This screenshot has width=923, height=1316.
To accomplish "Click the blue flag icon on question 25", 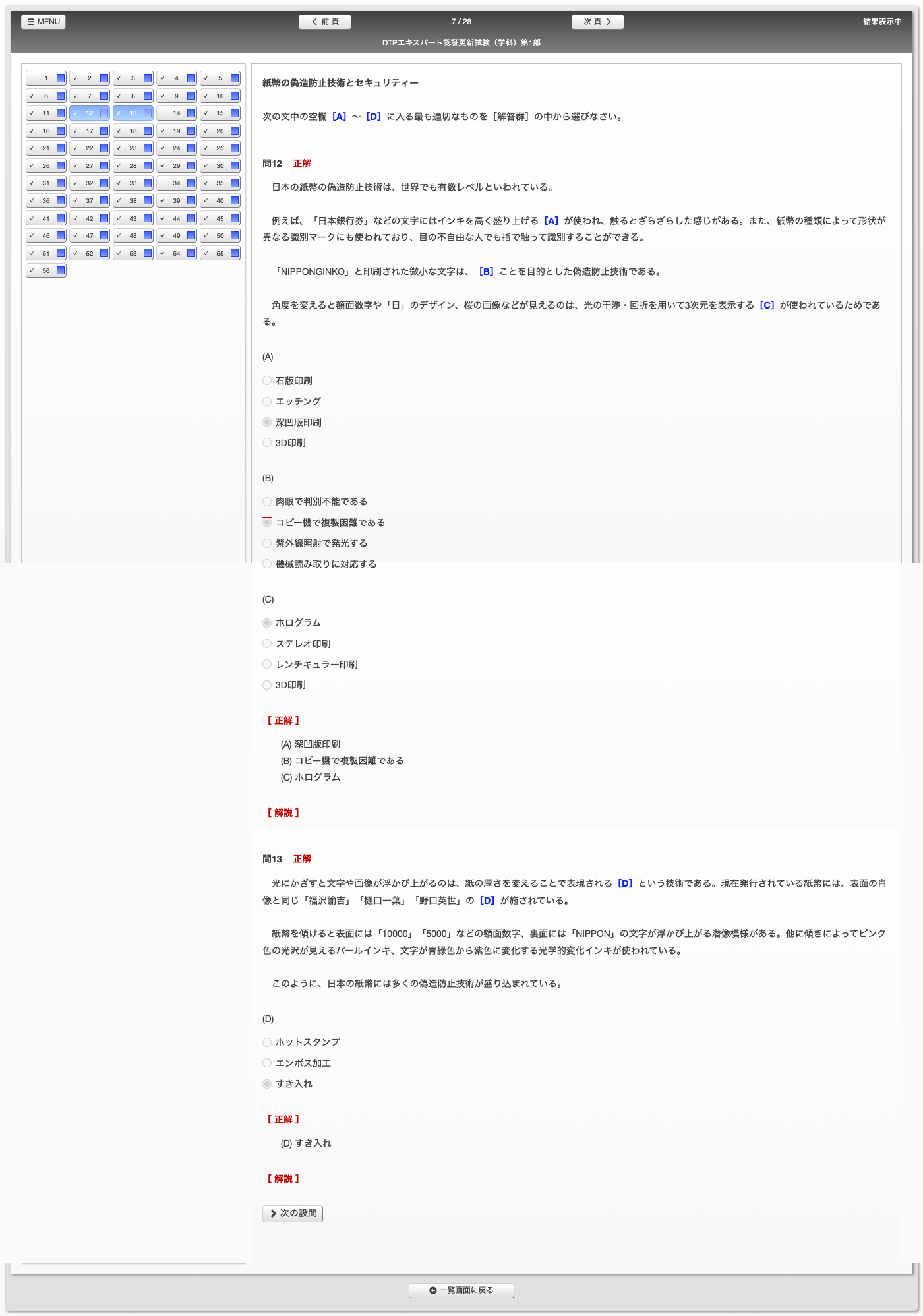I will point(235,148).
